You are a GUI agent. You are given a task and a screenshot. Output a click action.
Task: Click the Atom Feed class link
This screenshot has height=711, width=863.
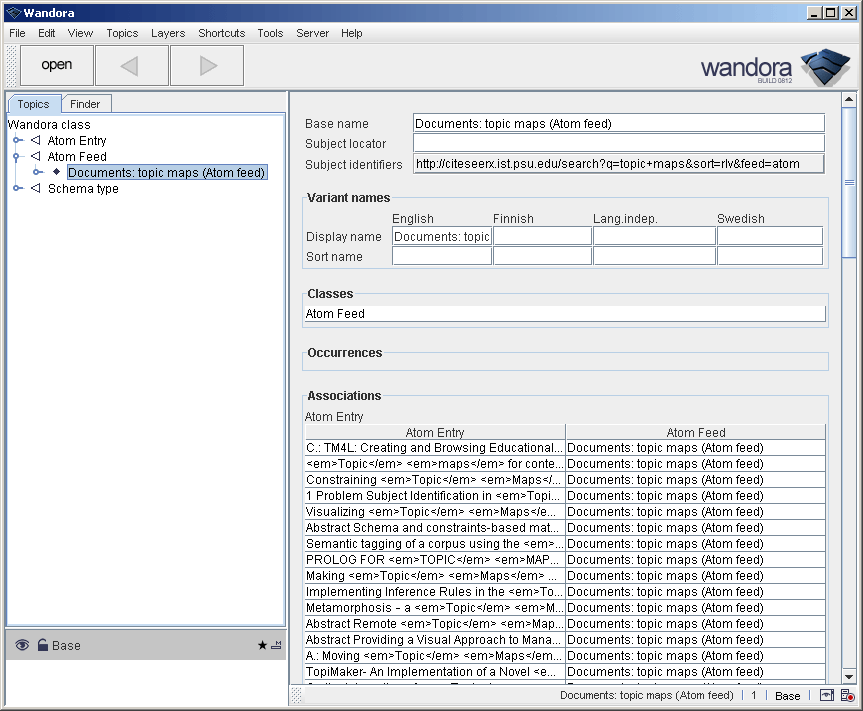pos(336,314)
